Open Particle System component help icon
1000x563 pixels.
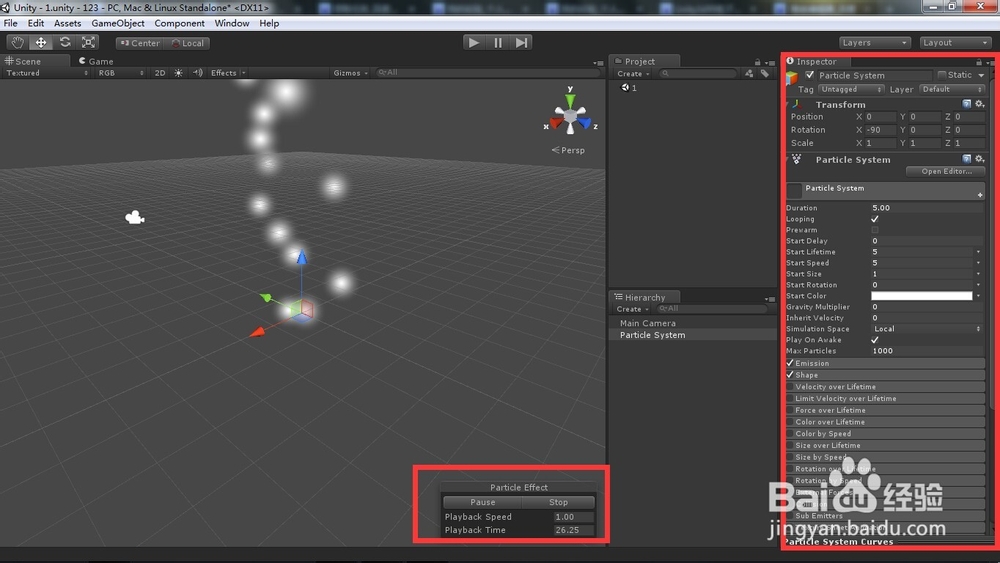(967, 159)
